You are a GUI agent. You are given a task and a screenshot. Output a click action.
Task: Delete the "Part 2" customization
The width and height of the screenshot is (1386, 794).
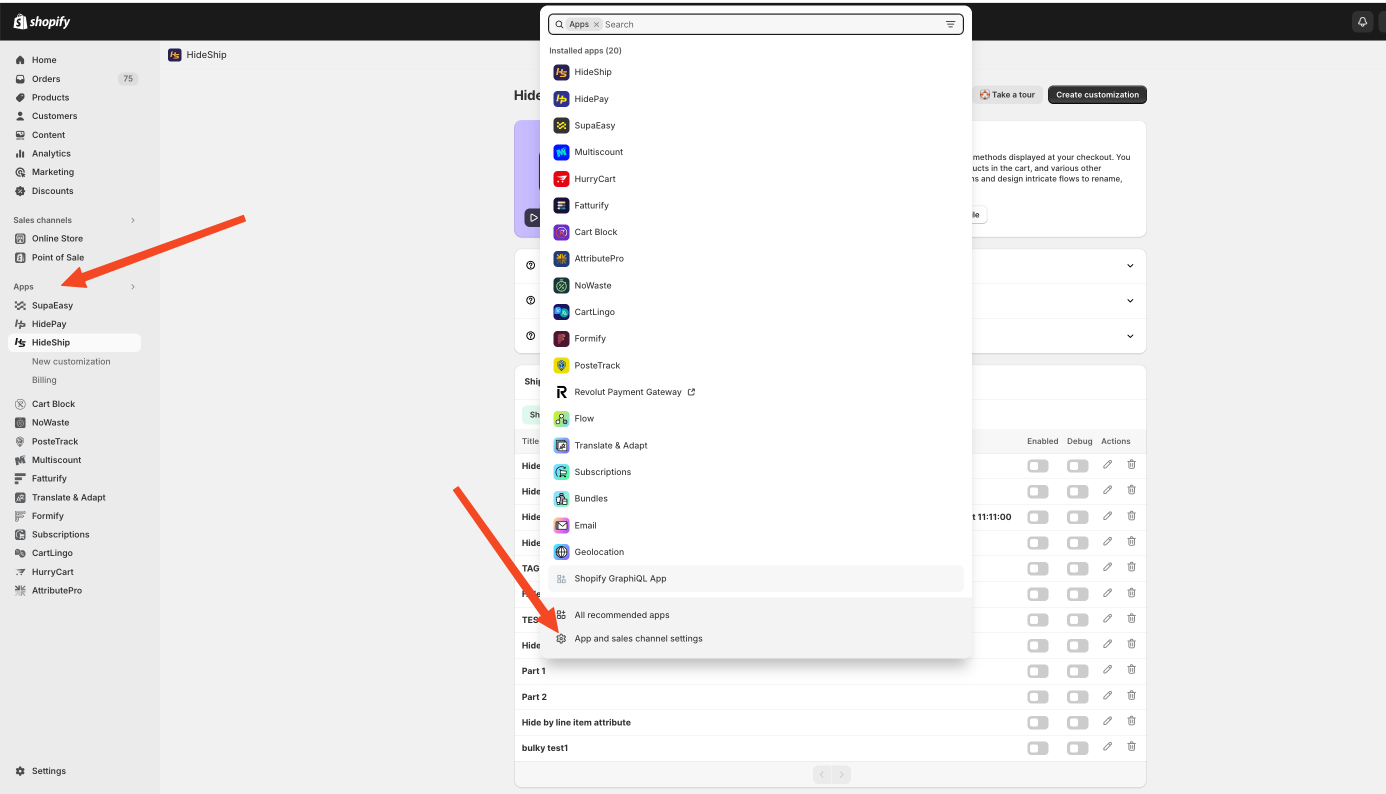pyautogui.click(x=1131, y=696)
